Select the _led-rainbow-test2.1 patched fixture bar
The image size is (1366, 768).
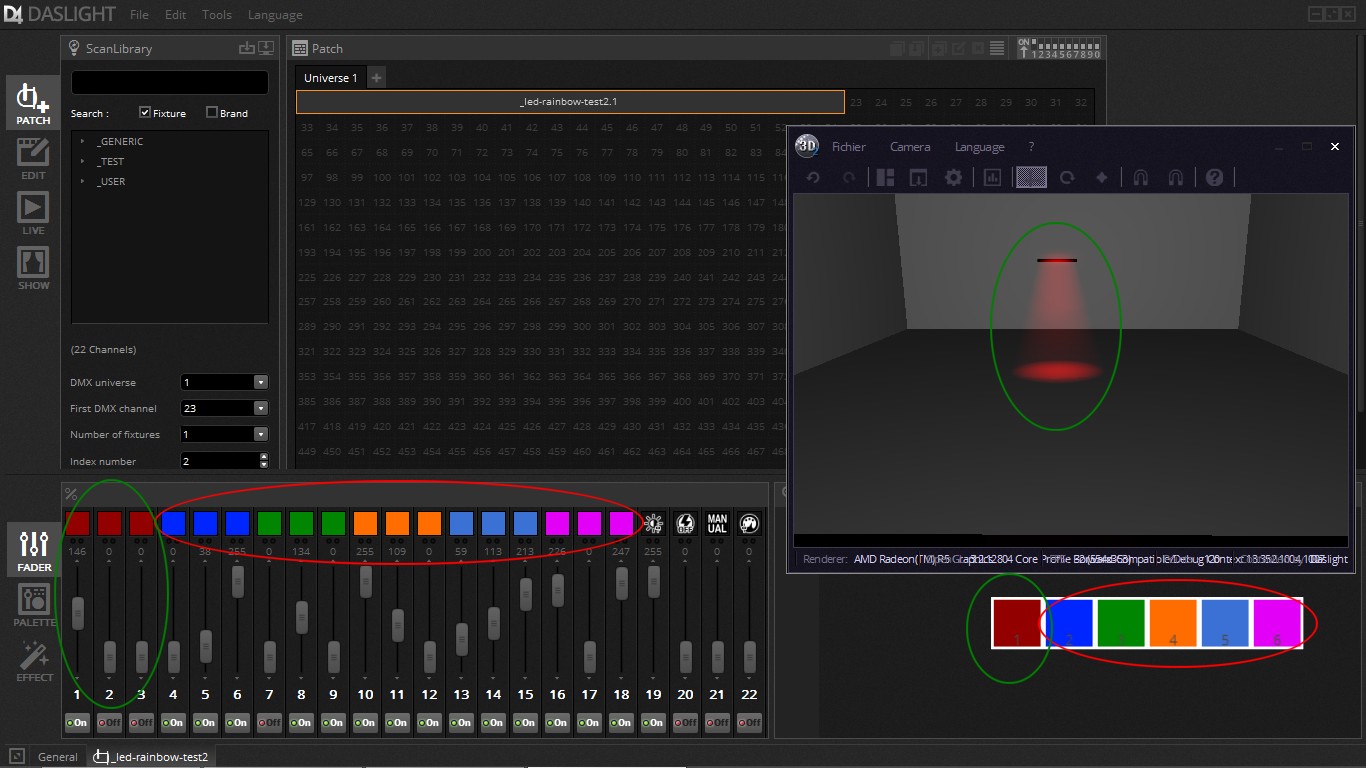click(x=570, y=102)
